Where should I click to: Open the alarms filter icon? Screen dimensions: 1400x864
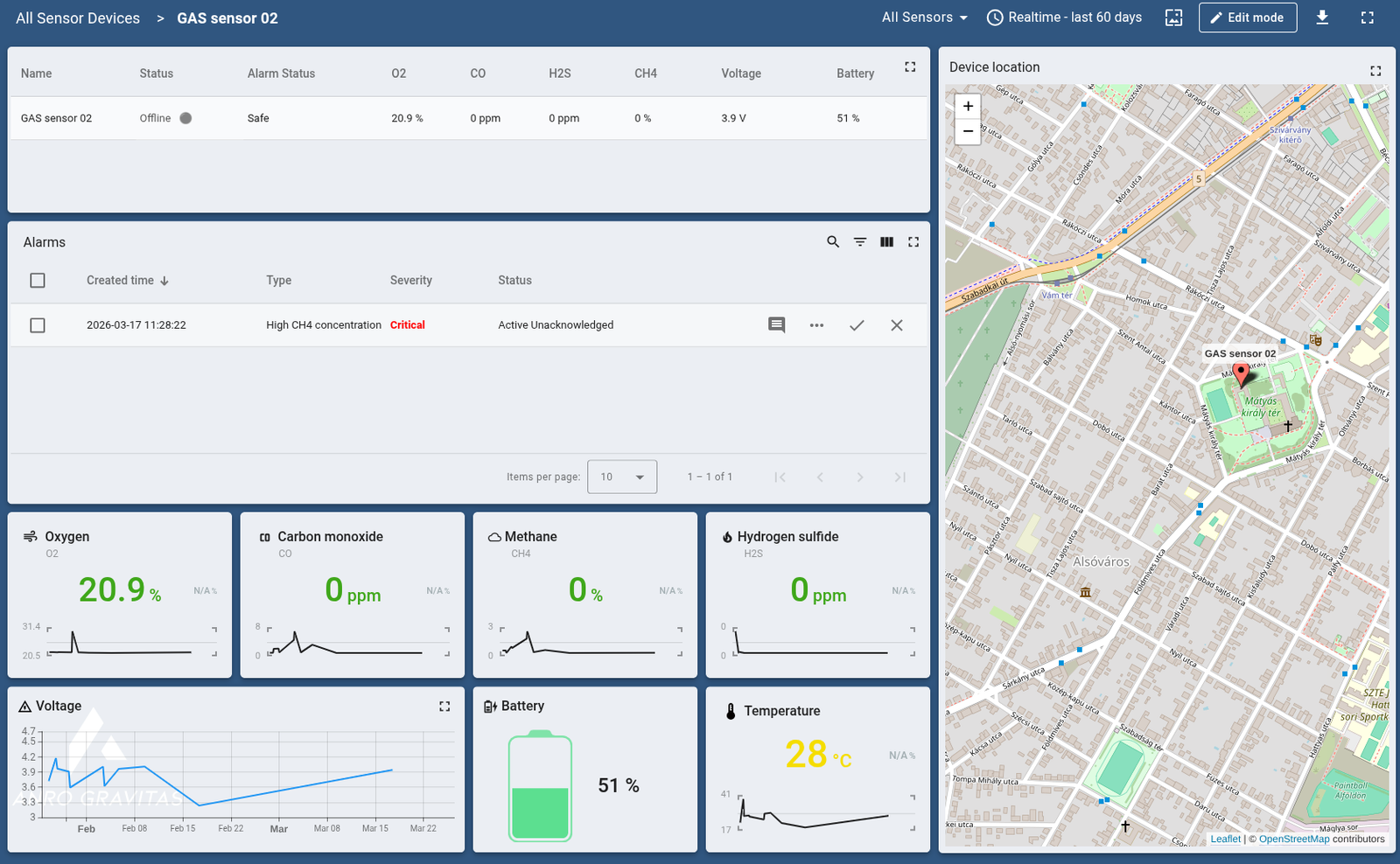click(860, 242)
